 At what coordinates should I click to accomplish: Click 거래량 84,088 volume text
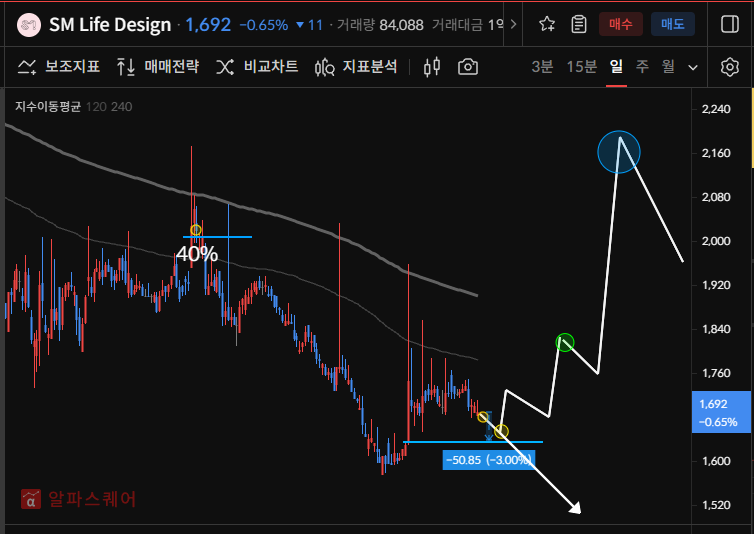pyautogui.click(x=380, y=25)
